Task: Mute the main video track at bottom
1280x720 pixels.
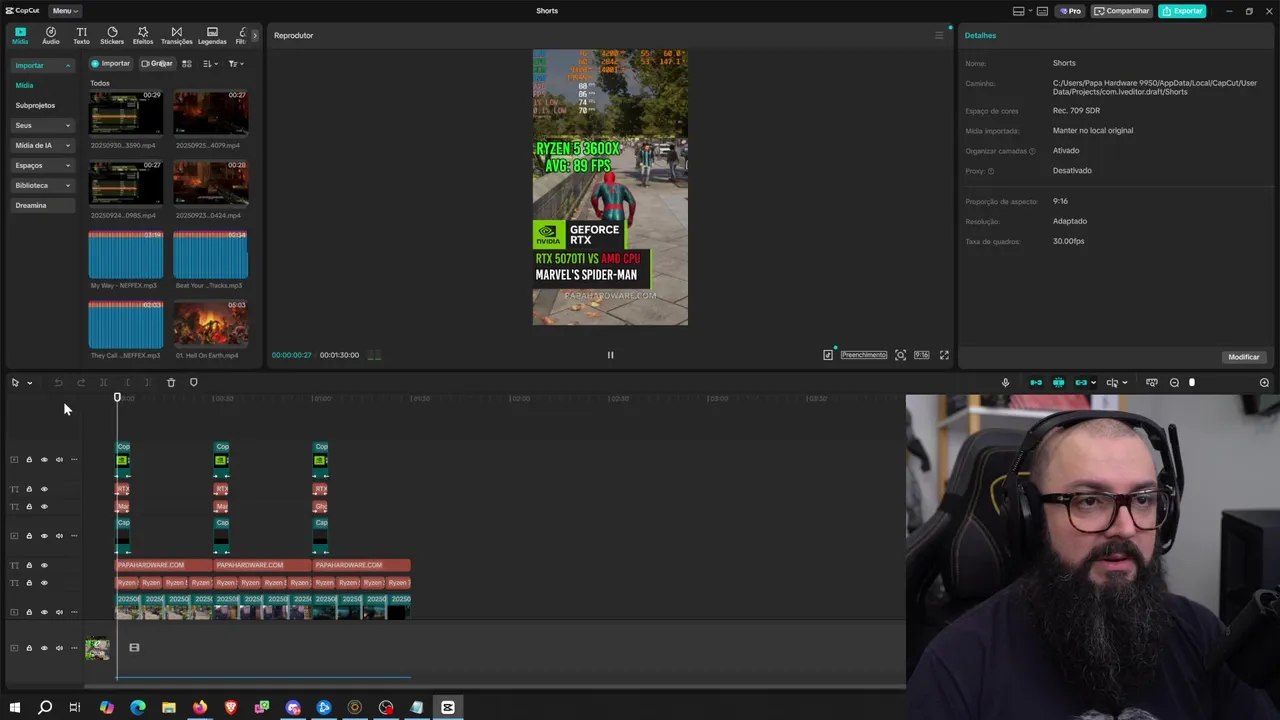Action: 59,648
